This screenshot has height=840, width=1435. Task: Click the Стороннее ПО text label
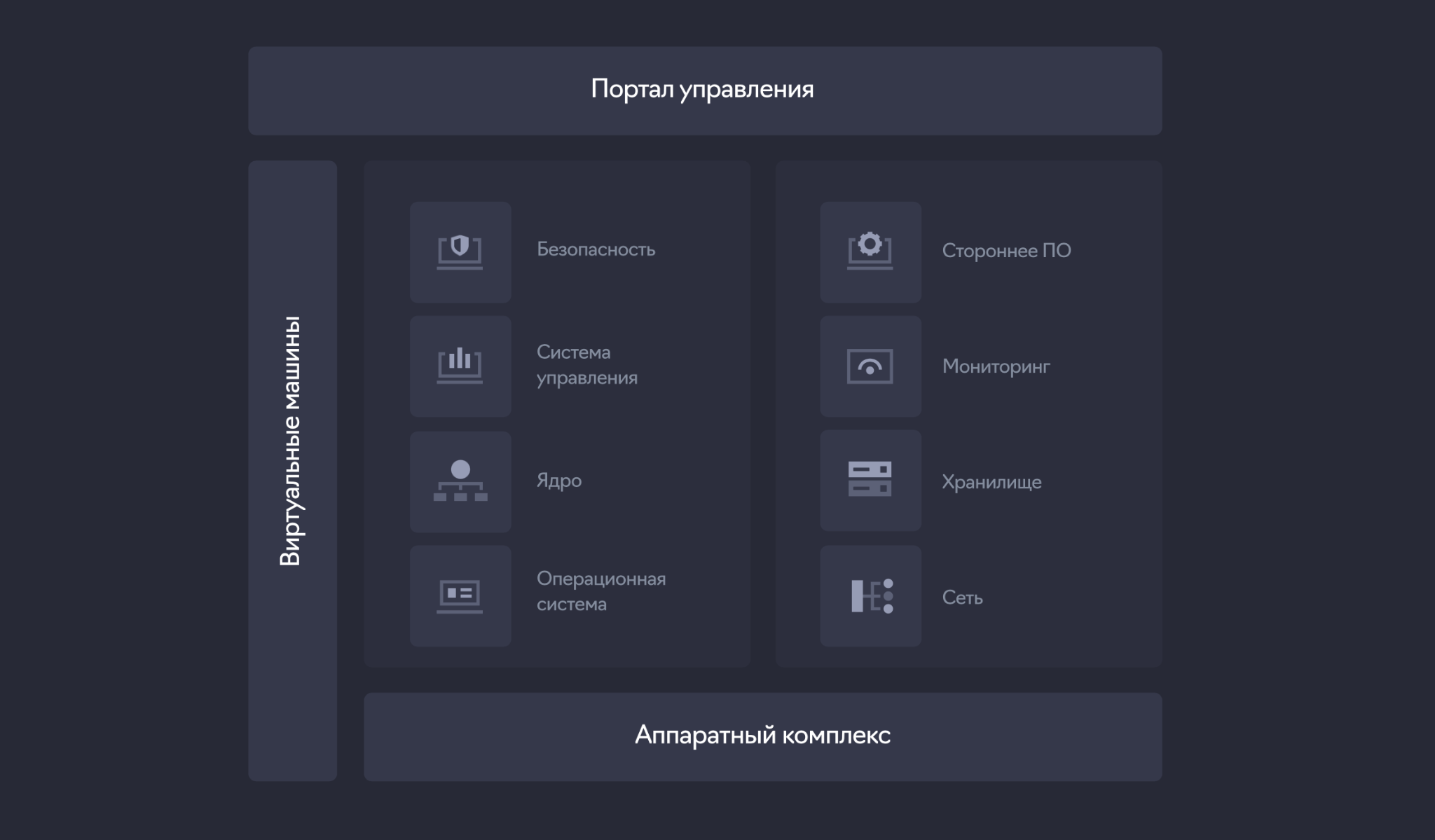1006,251
